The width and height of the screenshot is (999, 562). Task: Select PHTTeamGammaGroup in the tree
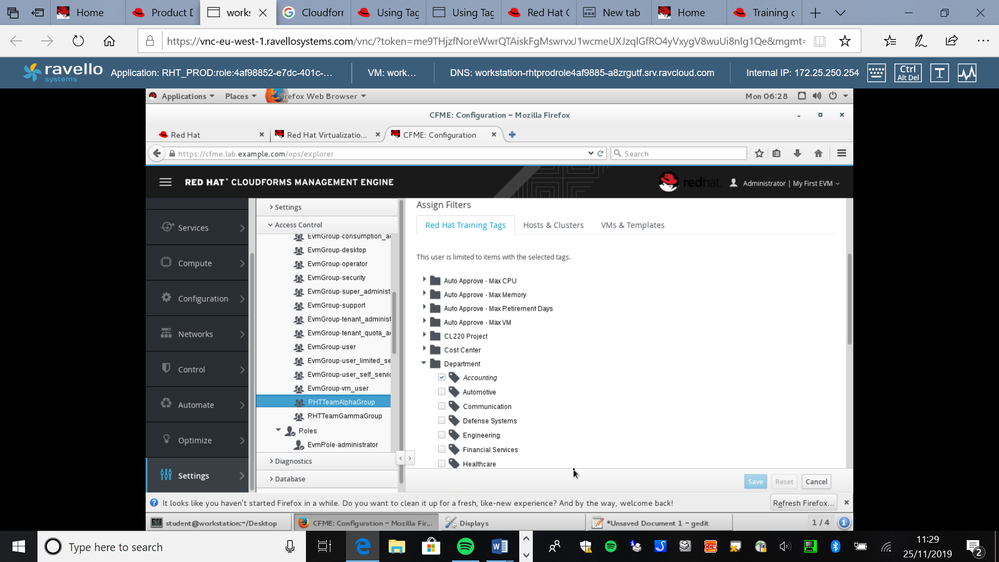pyautogui.click(x=344, y=416)
